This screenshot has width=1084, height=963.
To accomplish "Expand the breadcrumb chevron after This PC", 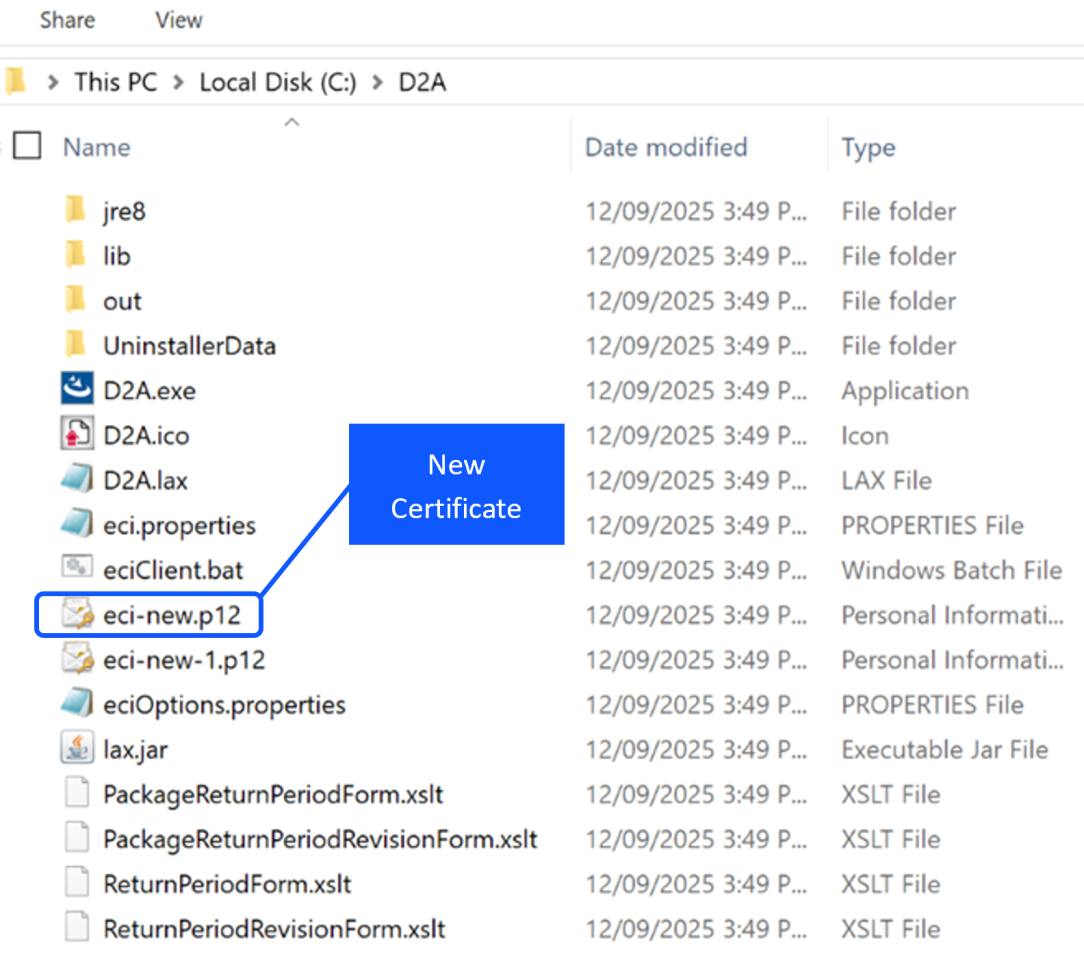I will (x=178, y=83).
